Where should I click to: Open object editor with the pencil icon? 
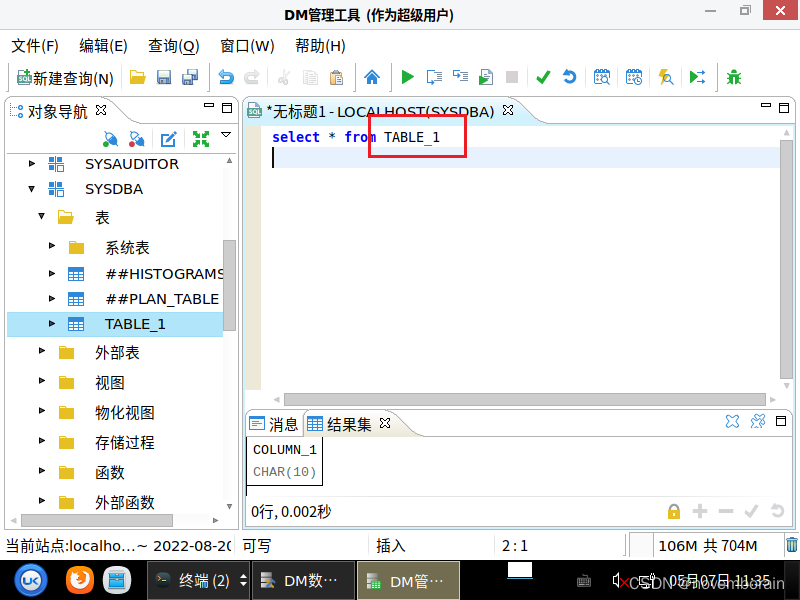tap(168, 139)
